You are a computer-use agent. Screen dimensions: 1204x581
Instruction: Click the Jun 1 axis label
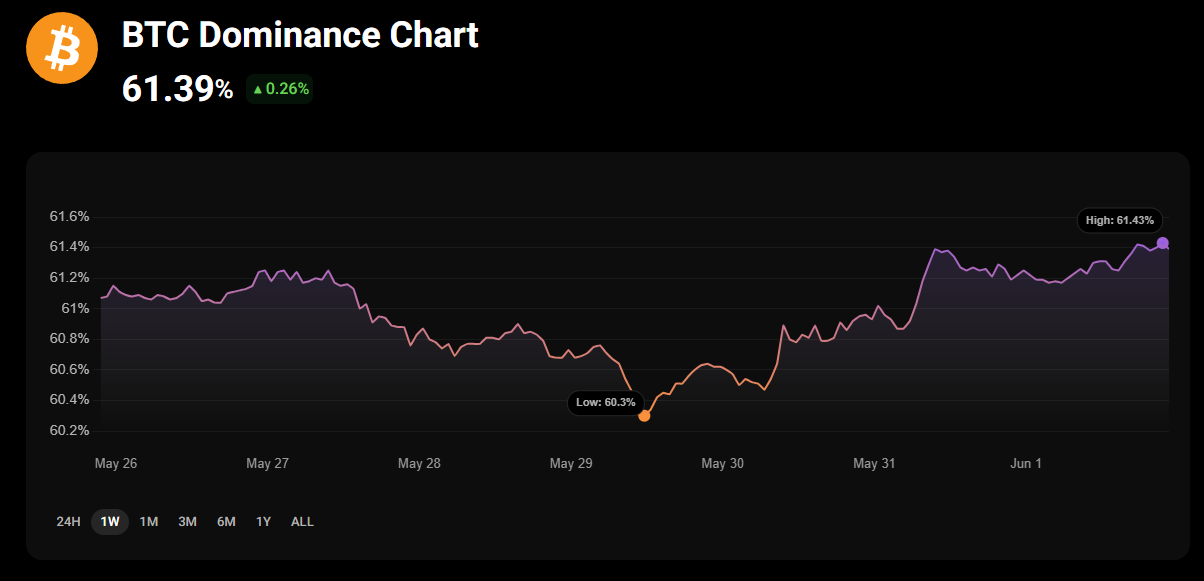click(x=1026, y=464)
